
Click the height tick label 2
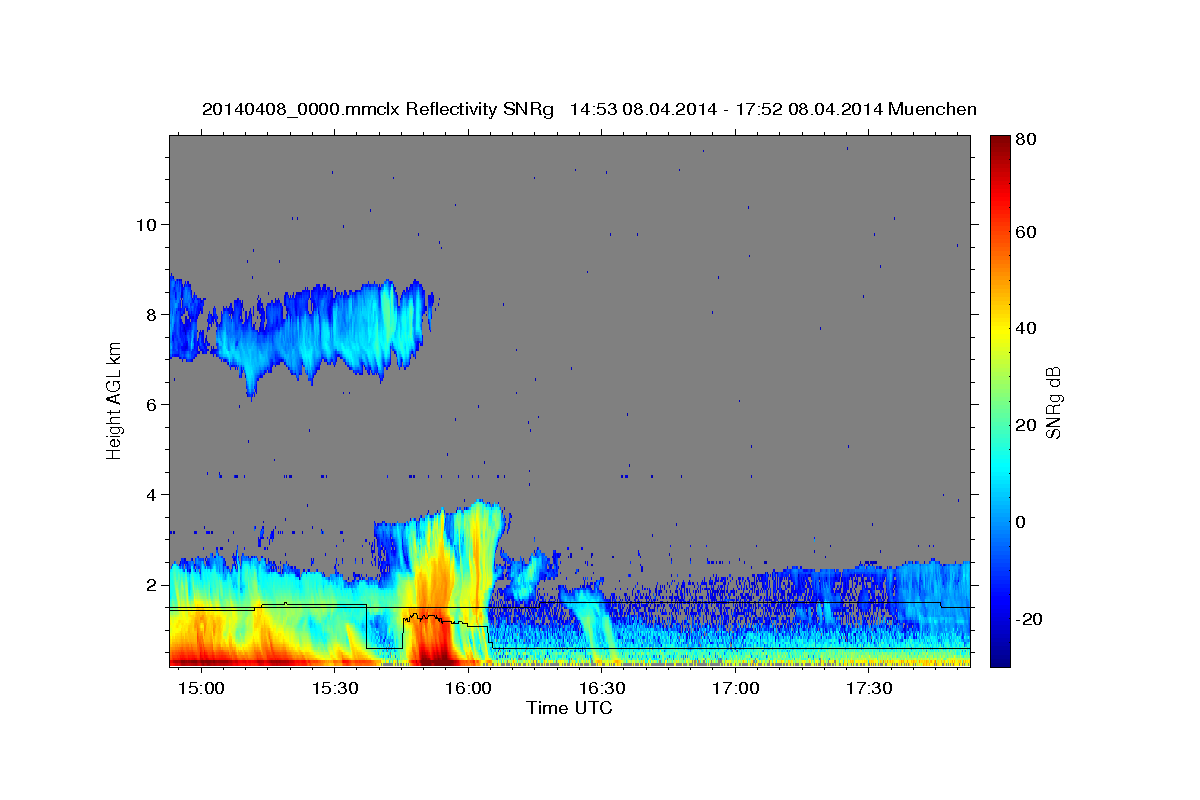point(153,584)
